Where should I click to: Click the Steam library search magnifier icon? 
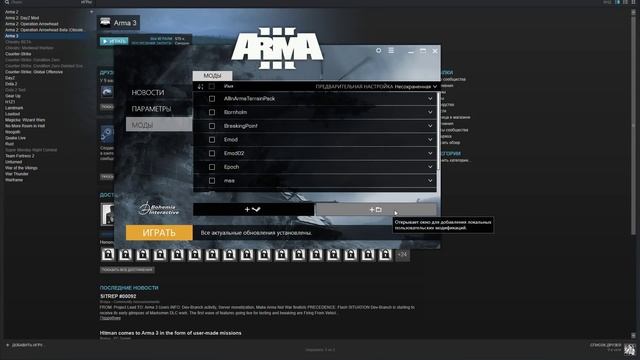coord(7,2)
